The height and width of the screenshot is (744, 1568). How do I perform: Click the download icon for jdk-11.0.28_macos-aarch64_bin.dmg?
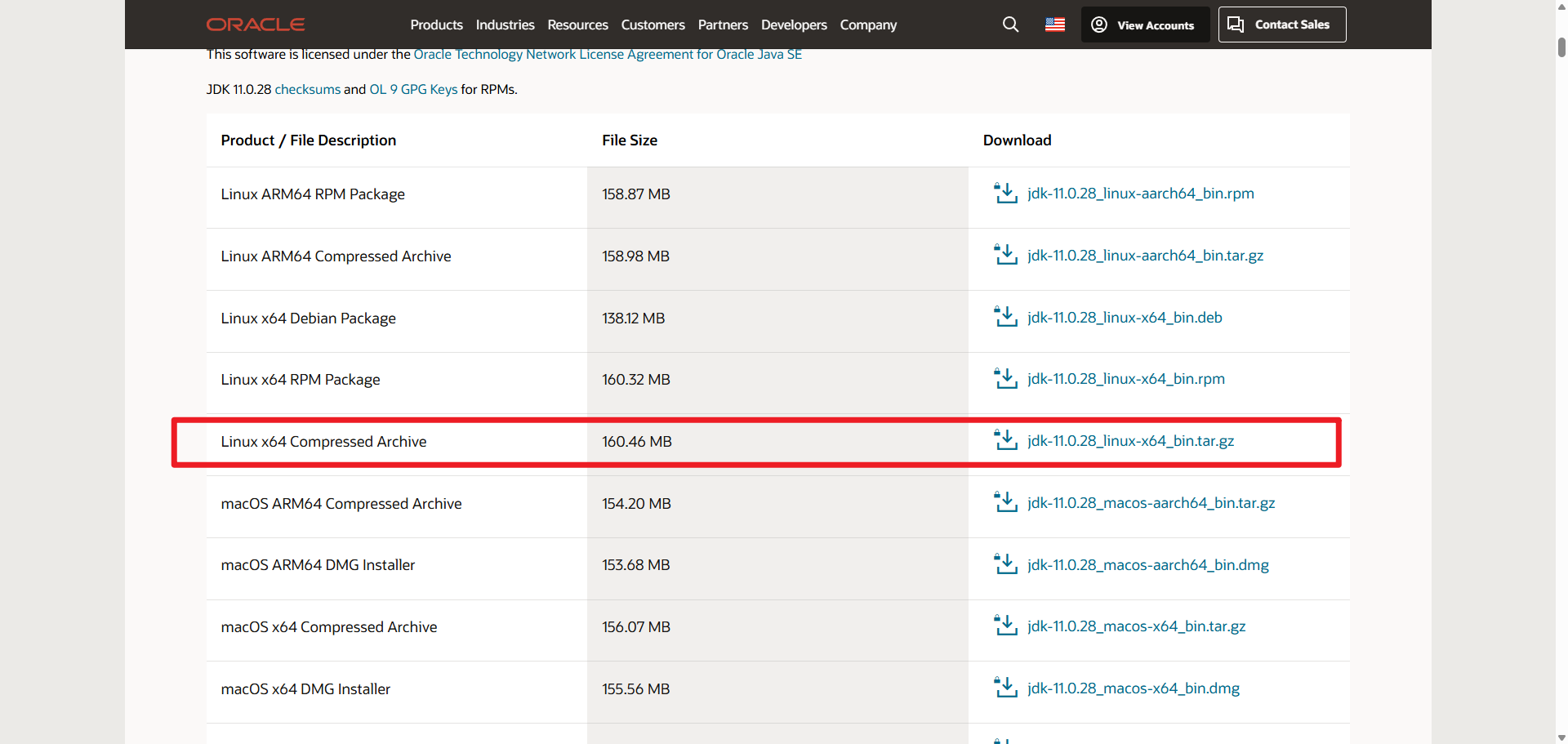[1005, 565]
